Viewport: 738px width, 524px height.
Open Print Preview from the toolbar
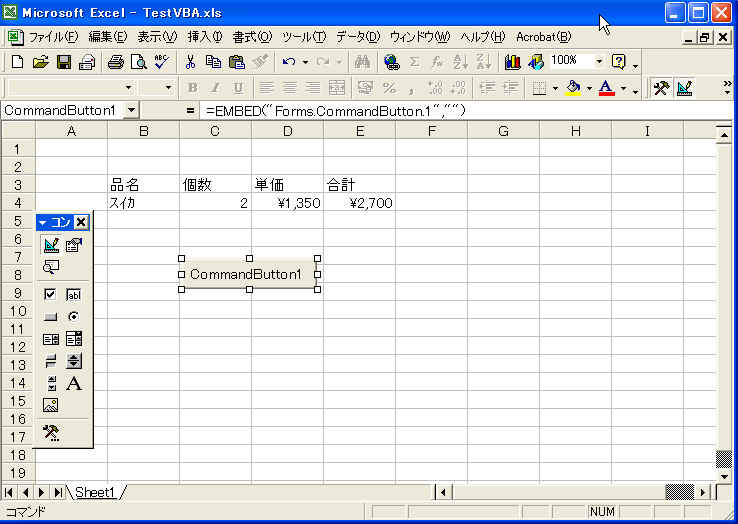tap(139, 62)
